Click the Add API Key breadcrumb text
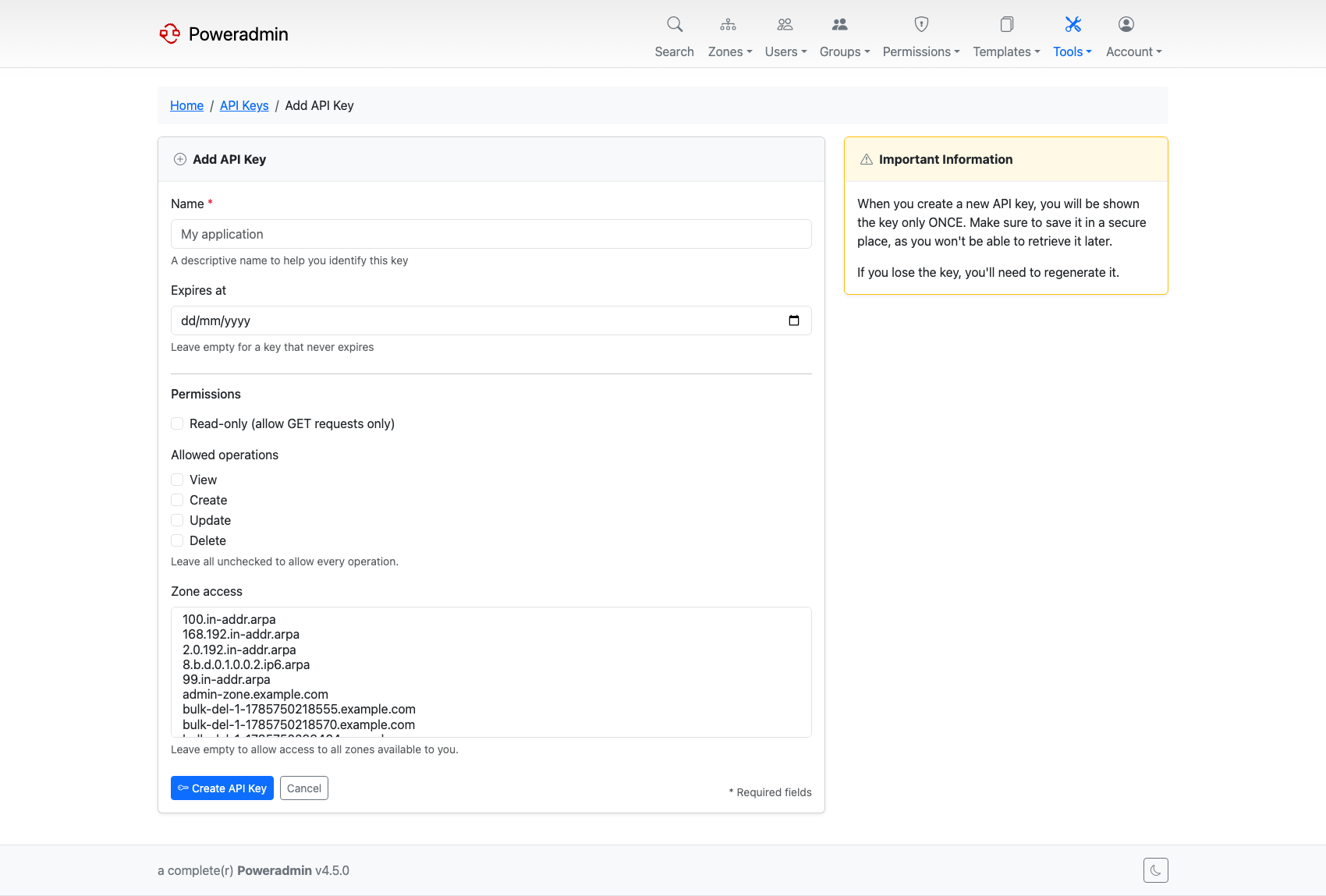 (x=319, y=105)
